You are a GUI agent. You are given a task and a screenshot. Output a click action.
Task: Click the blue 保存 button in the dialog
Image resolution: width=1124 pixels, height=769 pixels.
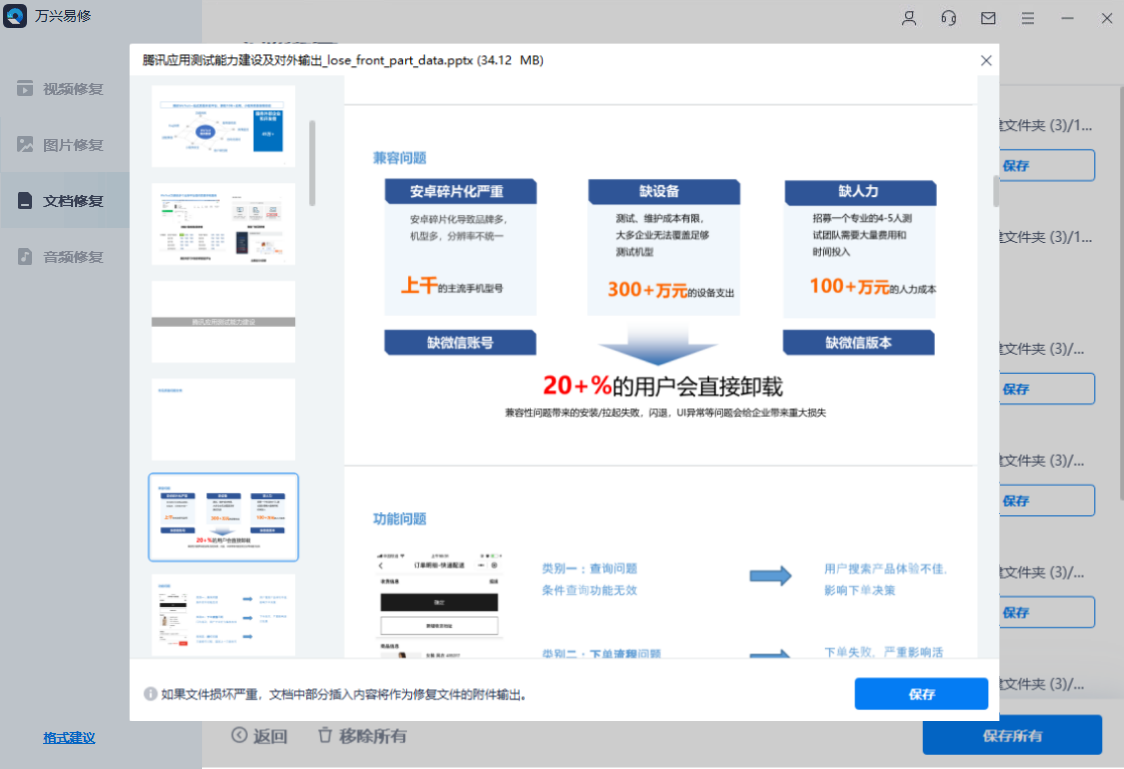920,693
